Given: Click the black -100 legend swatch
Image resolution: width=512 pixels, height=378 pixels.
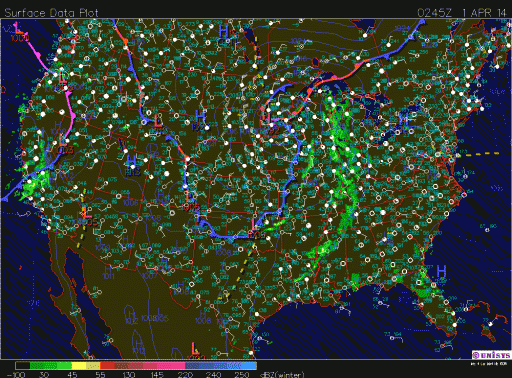Looking at the screenshot, I should [x=23, y=366].
